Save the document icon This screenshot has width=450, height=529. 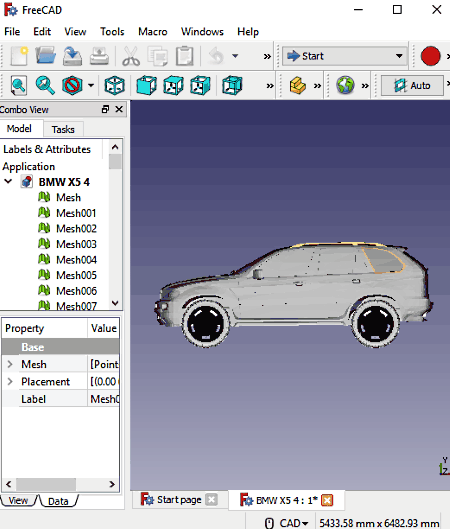[x=73, y=56]
